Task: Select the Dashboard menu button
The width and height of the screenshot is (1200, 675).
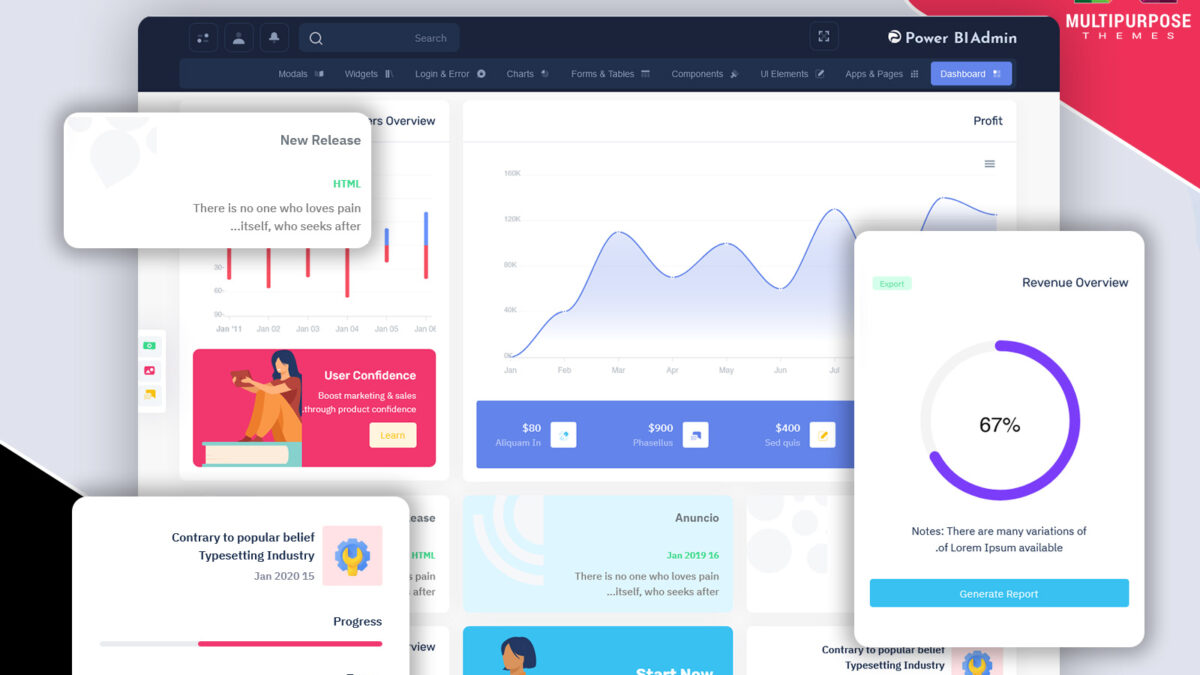Action: (x=971, y=74)
